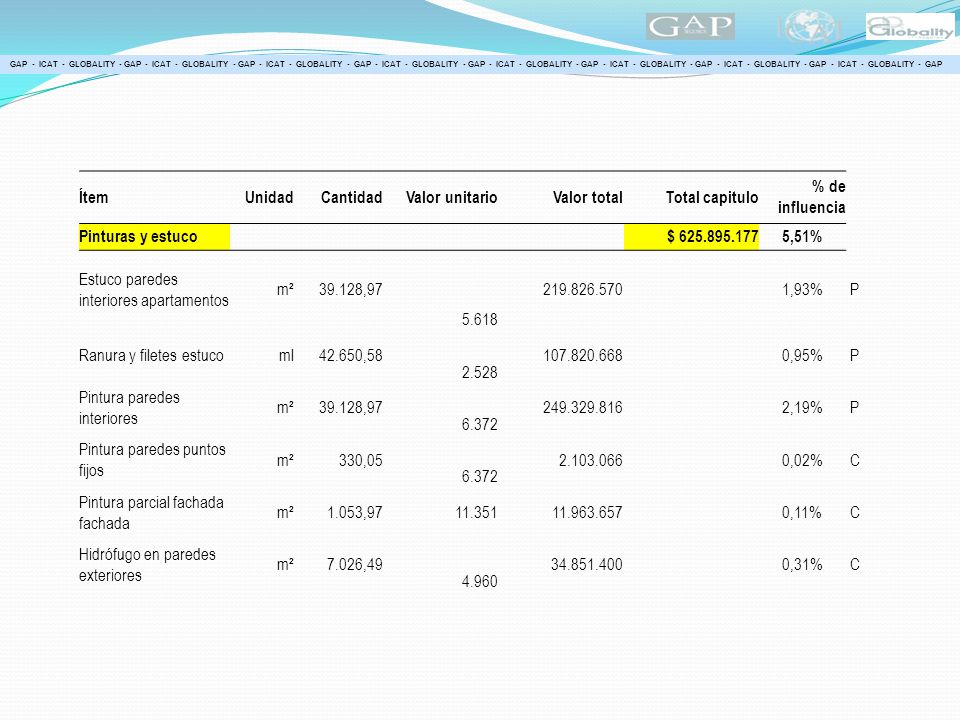Click quantity 39.128,97 in Estuco paredes row
This screenshot has width=960, height=720.
351,290
